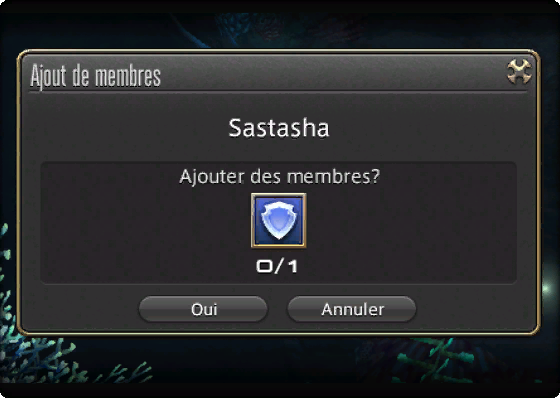Click the Sastasha duty name
560x400 pixels.
279,128
